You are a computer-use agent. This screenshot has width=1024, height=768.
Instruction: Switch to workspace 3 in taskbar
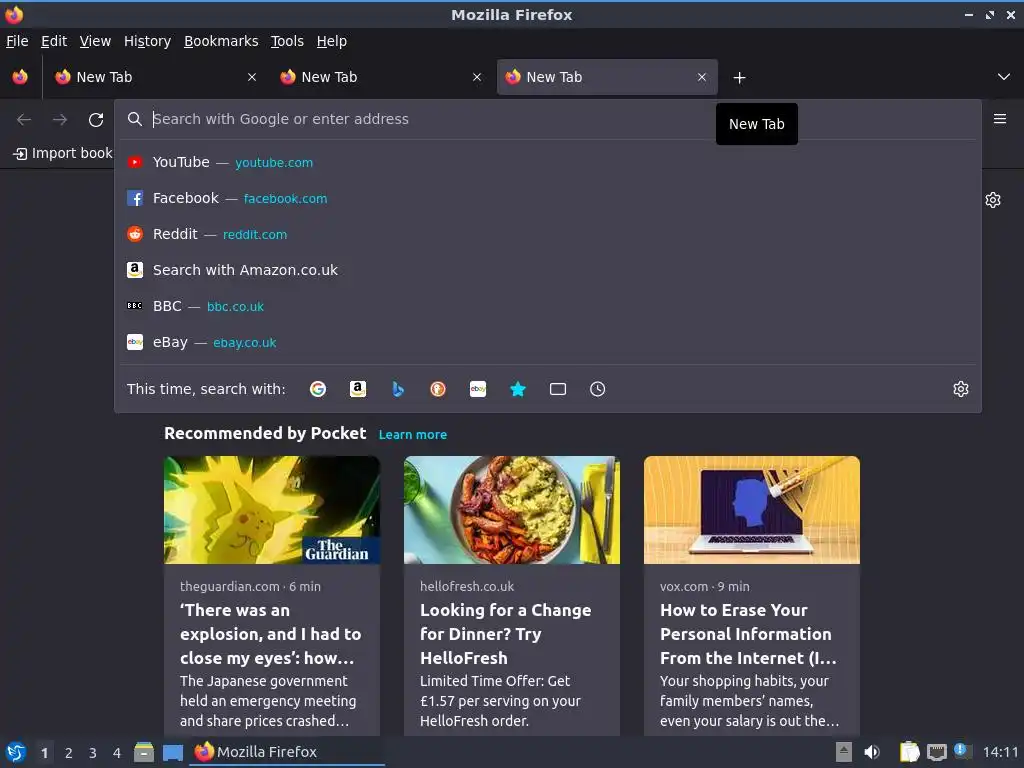click(x=93, y=753)
